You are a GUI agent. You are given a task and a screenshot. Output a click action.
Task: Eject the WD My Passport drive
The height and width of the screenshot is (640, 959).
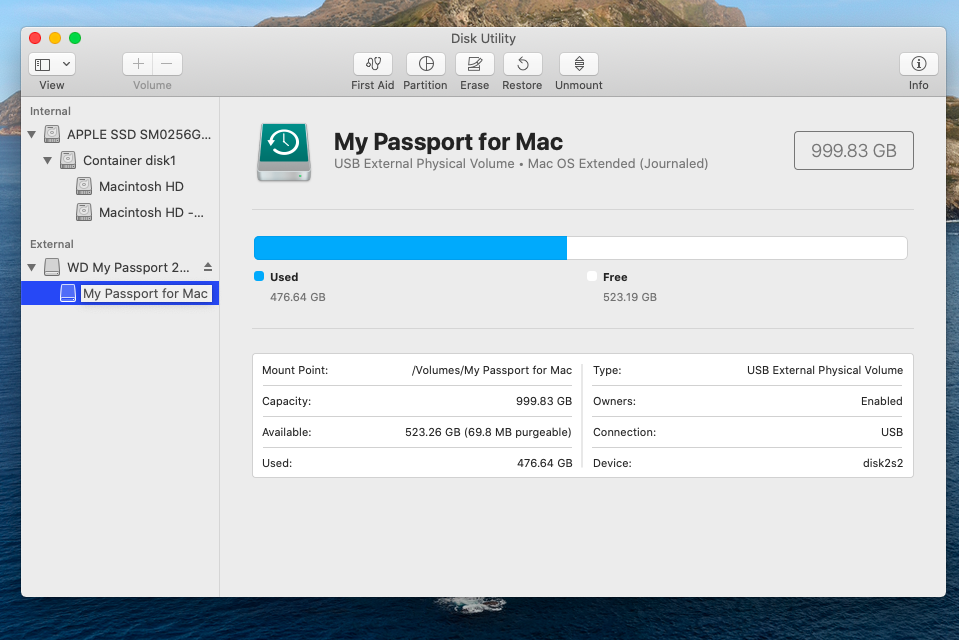point(208,267)
